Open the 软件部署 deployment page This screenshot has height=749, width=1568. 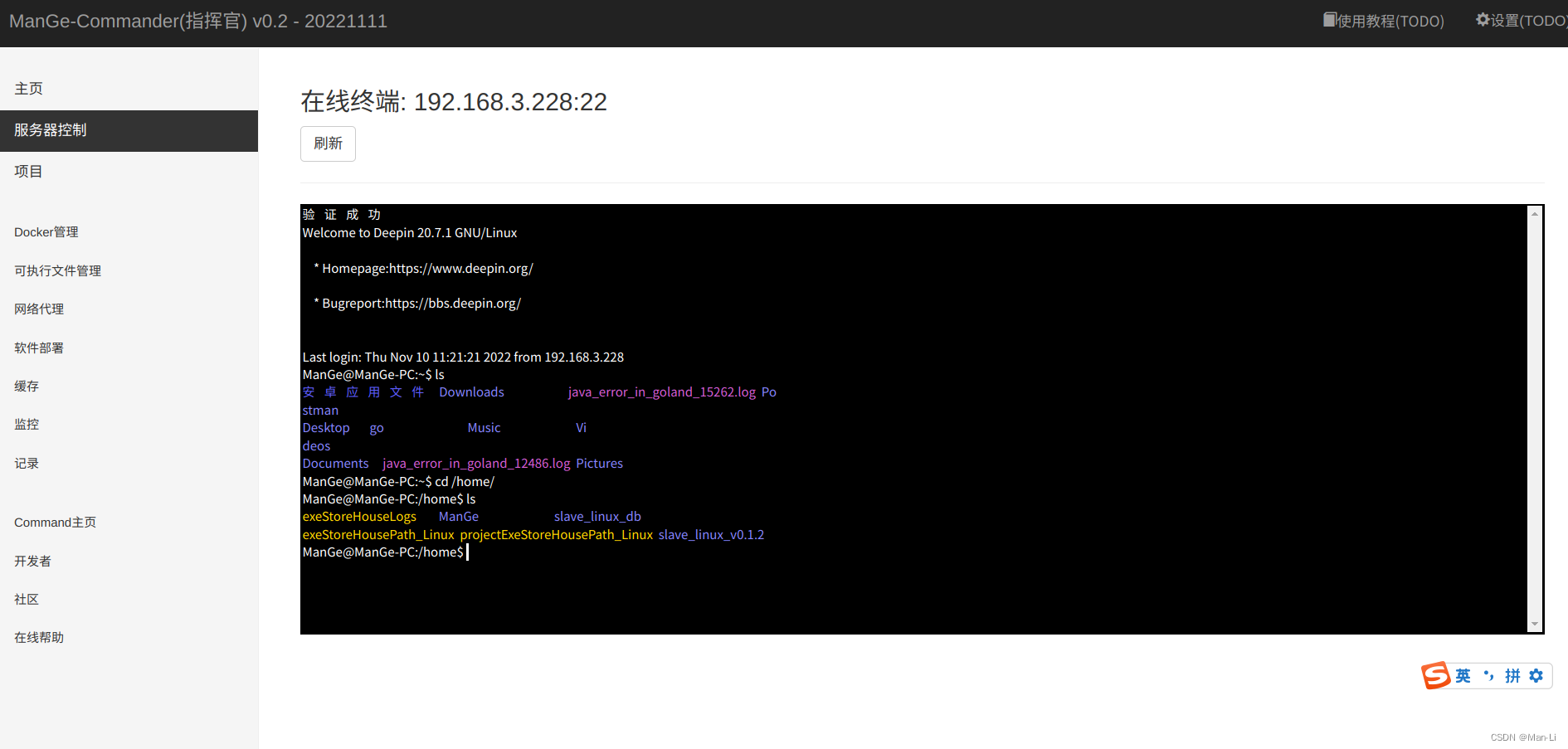38,348
